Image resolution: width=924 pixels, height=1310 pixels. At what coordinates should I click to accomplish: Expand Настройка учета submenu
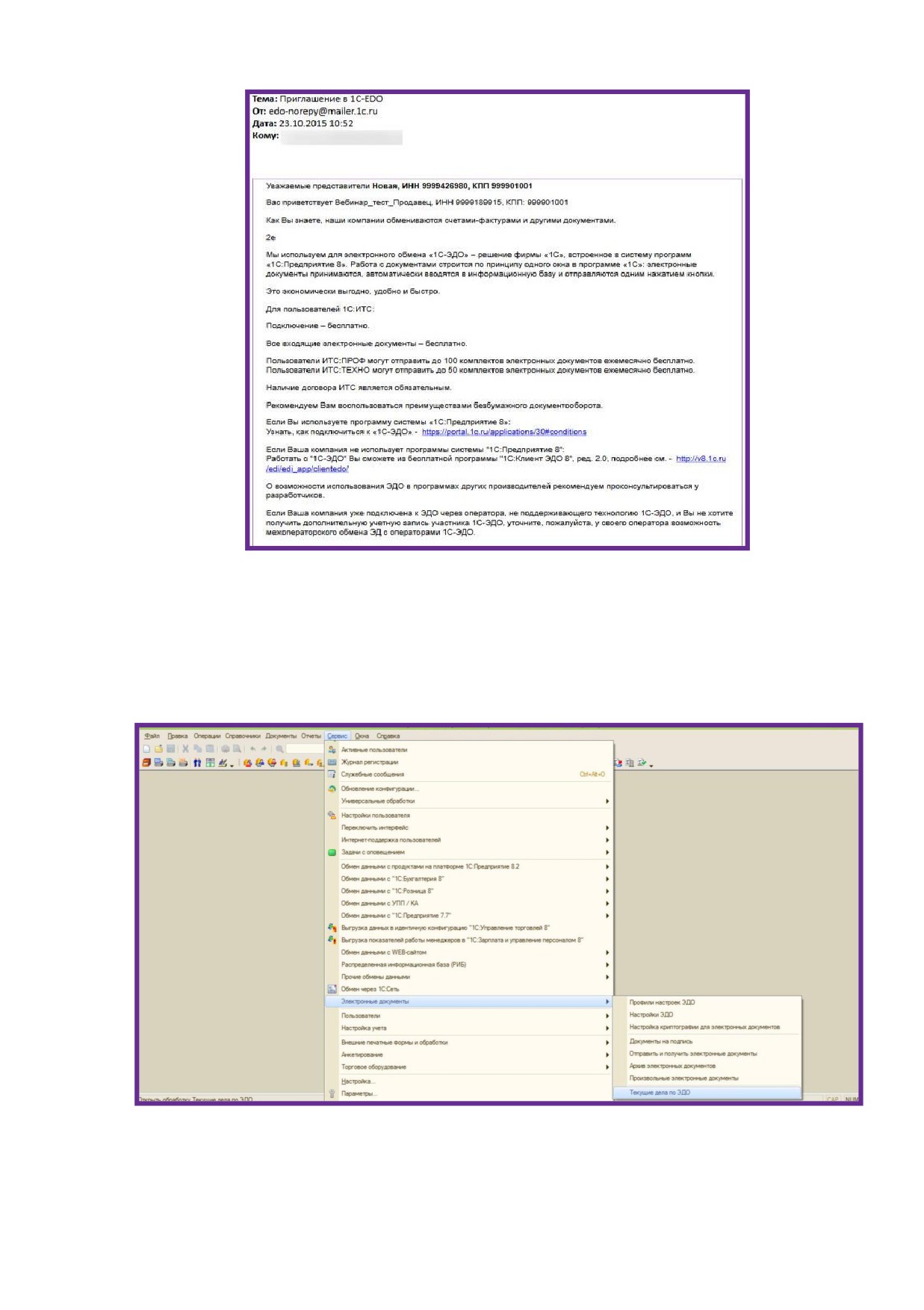pyautogui.click(x=469, y=1028)
